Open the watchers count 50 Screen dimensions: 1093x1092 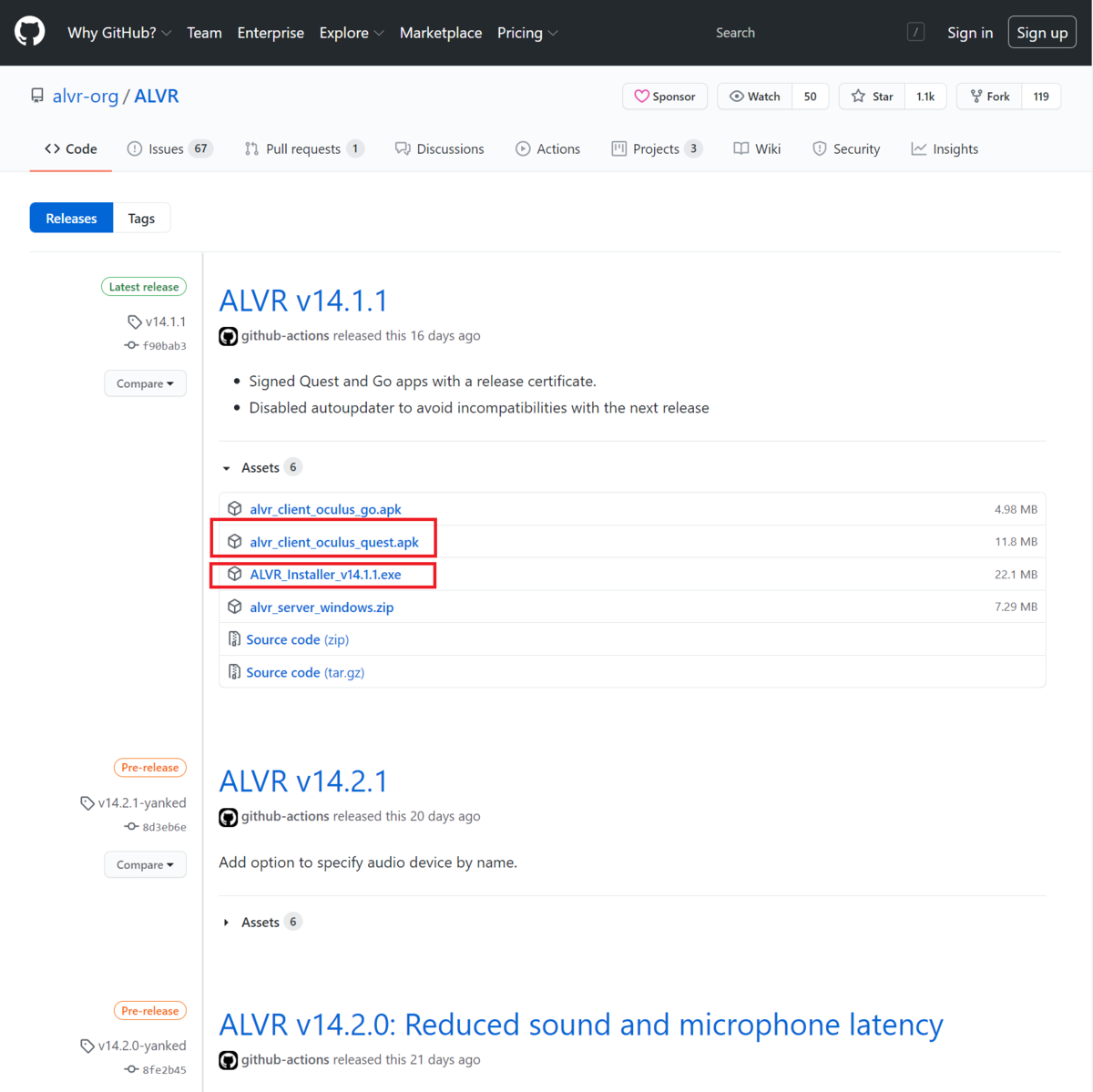pyautogui.click(x=810, y=97)
